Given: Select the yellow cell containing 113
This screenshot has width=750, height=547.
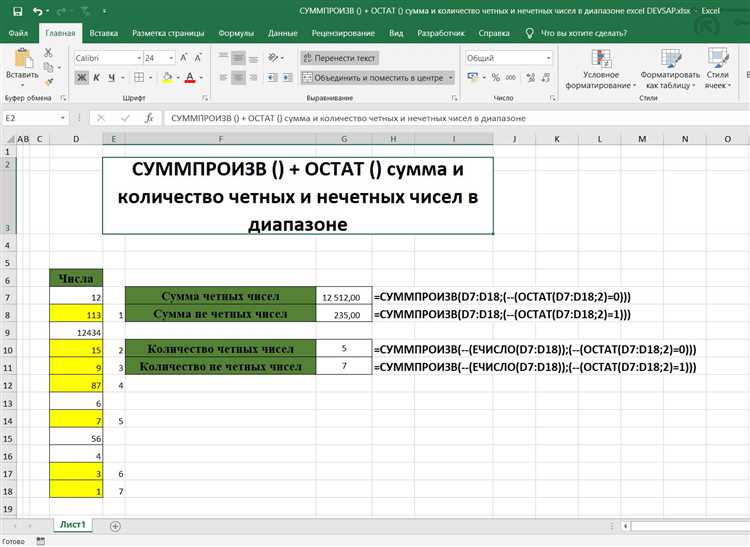Looking at the screenshot, I should tap(76, 314).
